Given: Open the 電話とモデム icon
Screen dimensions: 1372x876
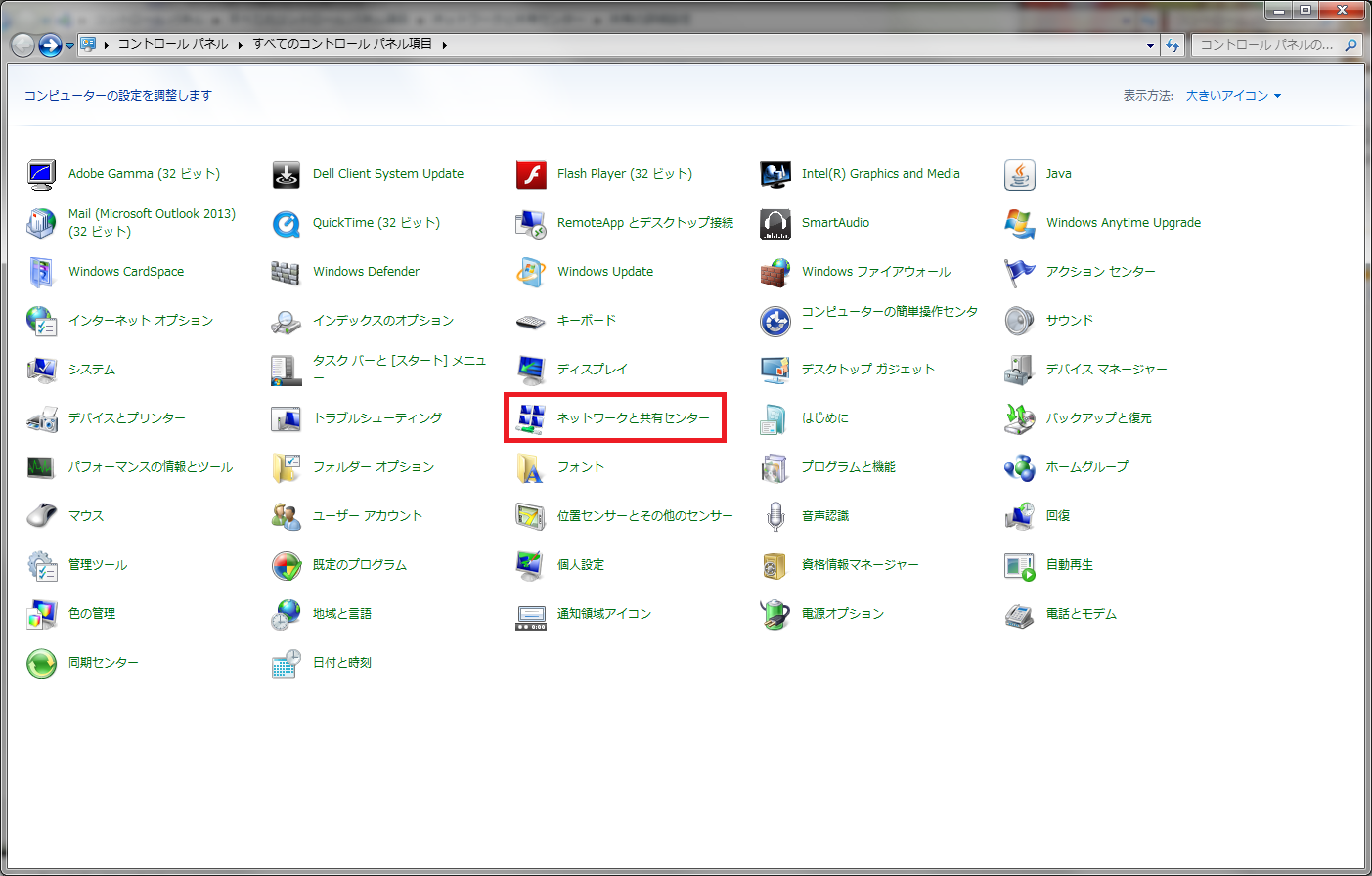Looking at the screenshot, I should click(x=1020, y=615).
